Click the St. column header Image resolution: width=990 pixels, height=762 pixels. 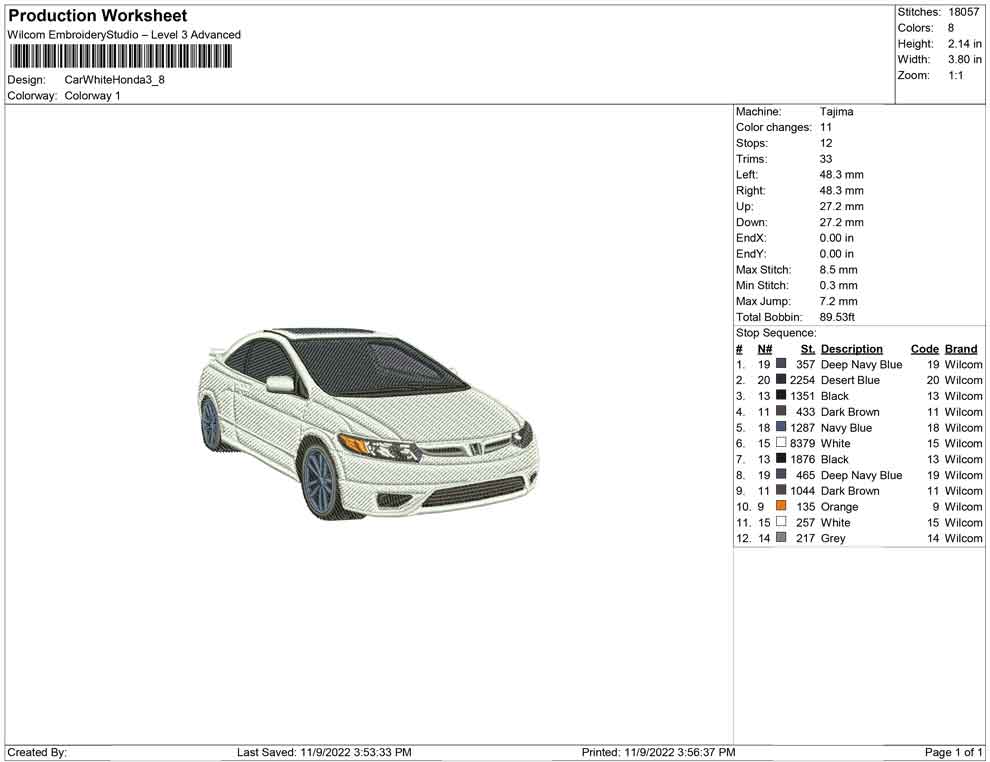tap(808, 349)
